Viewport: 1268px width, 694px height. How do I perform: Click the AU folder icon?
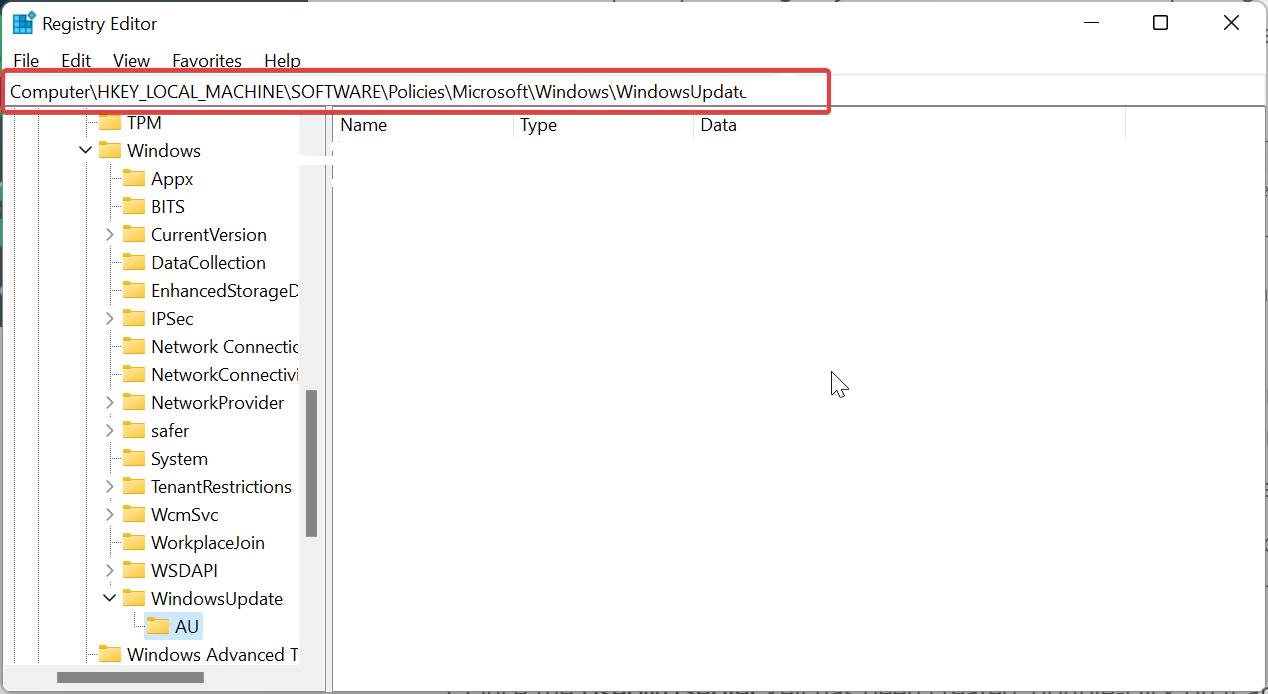click(x=158, y=627)
